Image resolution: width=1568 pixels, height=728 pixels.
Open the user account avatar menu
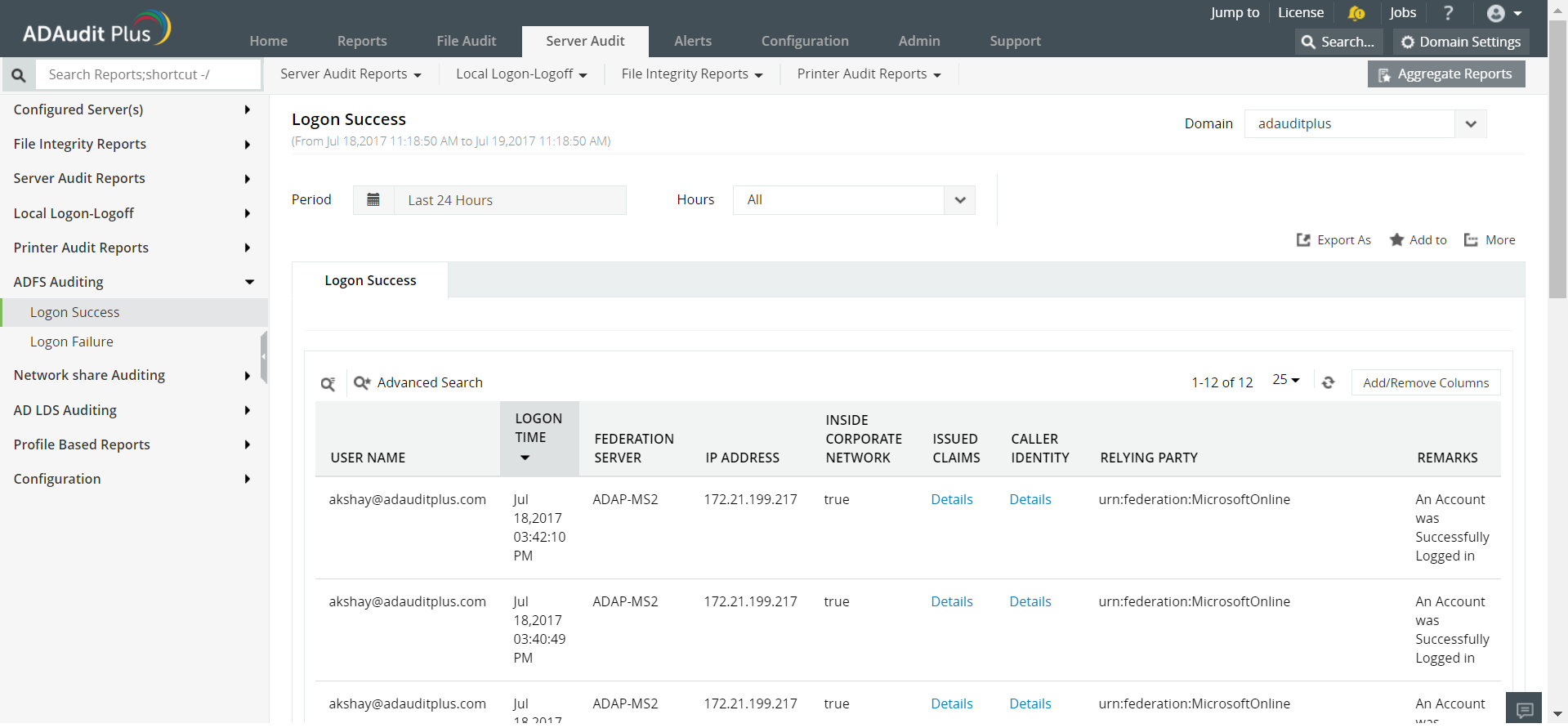point(1503,13)
